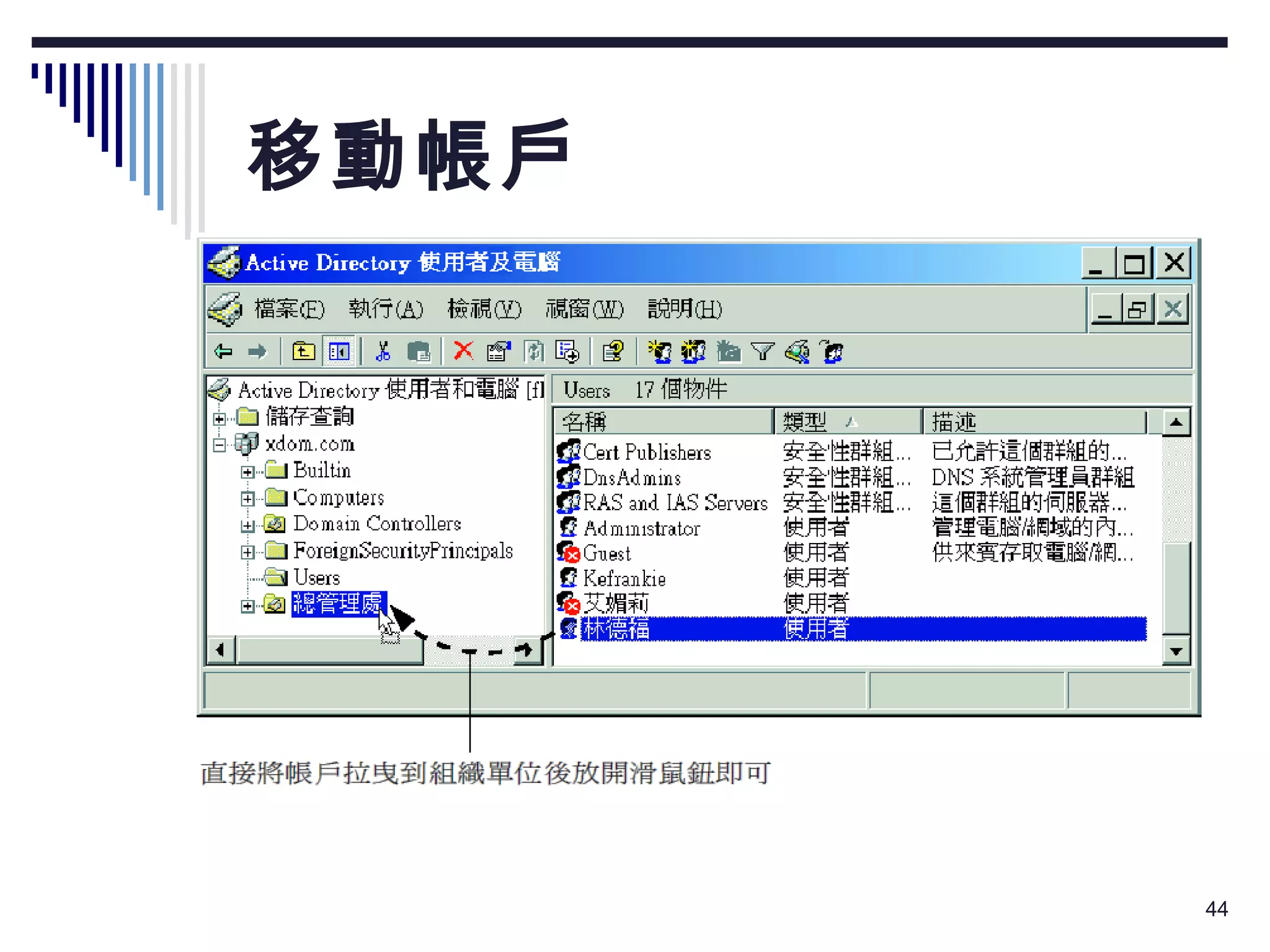Image resolution: width=1270 pixels, height=952 pixels.
Task: Expand the Domain Controllers tree node
Action: pyautogui.click(x=247, y=526)
